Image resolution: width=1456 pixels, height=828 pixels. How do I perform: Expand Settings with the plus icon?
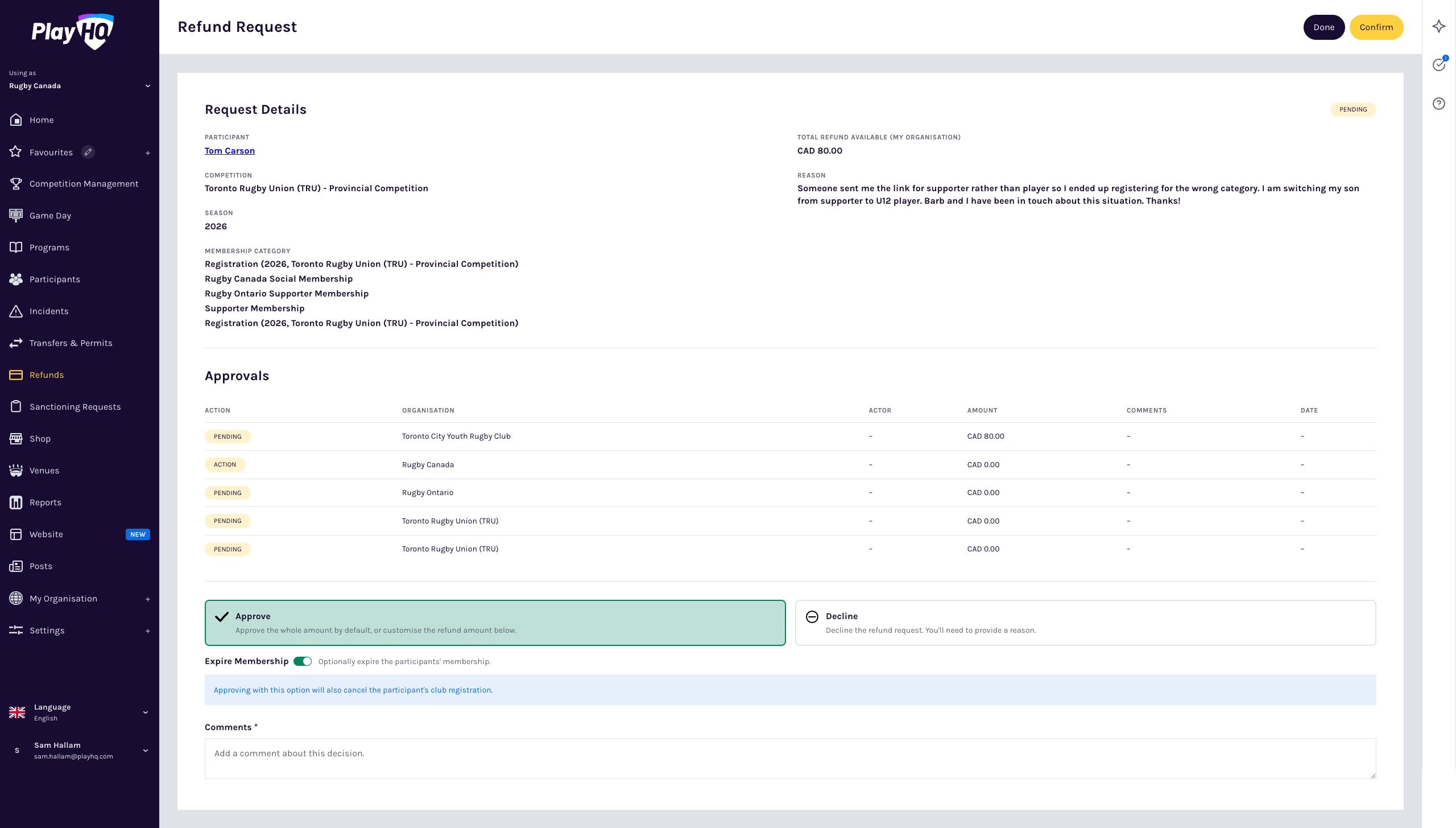(x=148, y=631)
